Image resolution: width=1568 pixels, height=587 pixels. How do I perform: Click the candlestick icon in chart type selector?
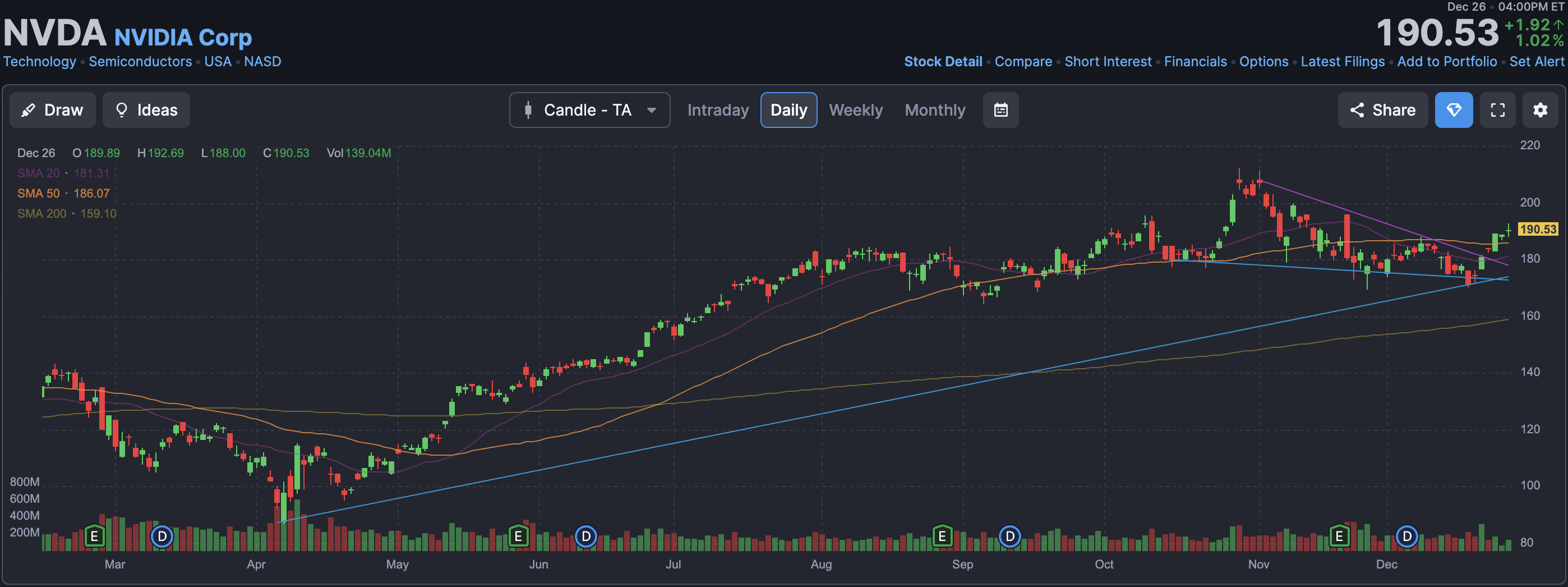[528, 110]
